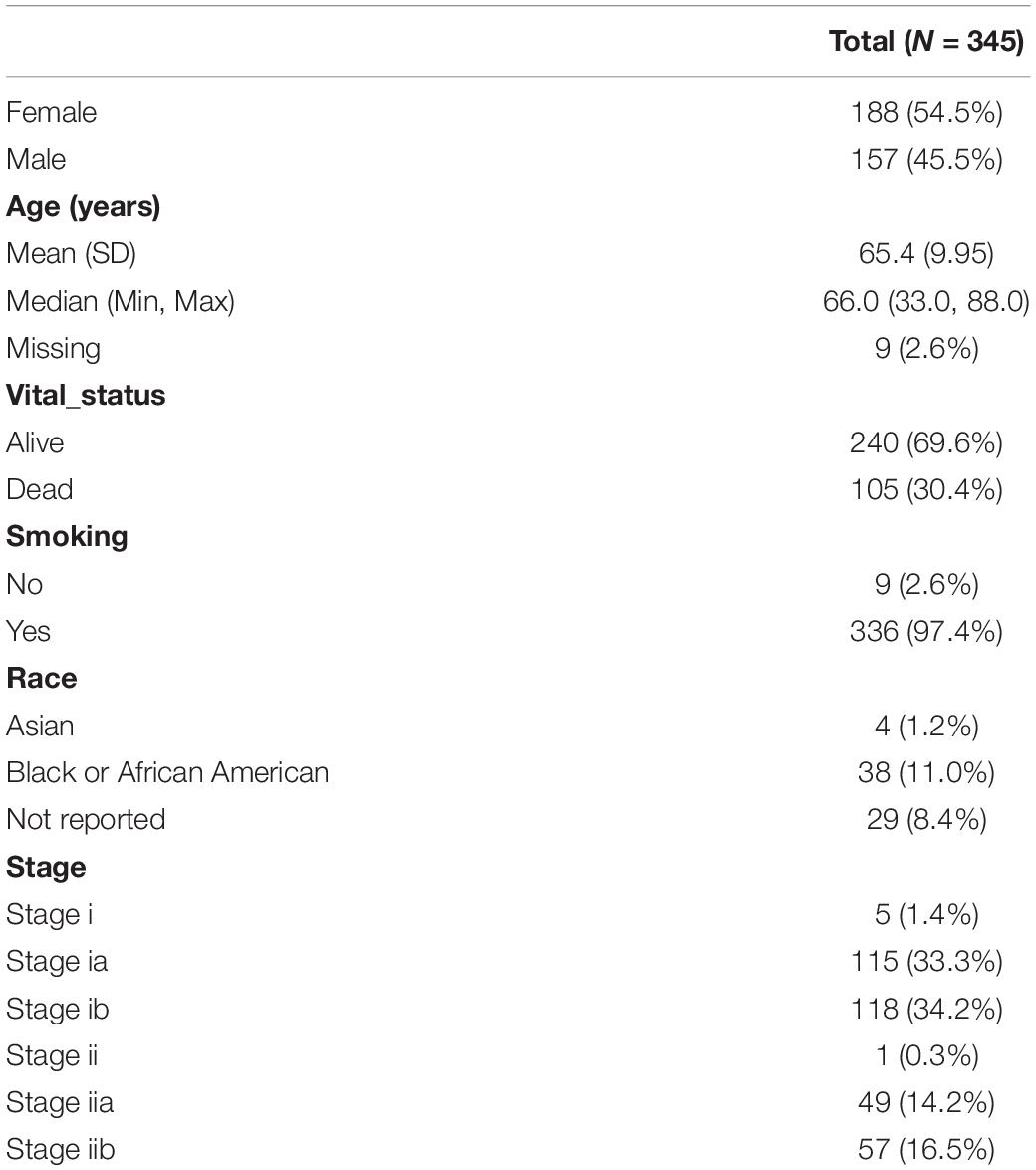The height and width of the screenshot is (1170, 1036).
Task: Click the Stage ib value 118 (34.2%)
Action: click(x=926, y=1009)
